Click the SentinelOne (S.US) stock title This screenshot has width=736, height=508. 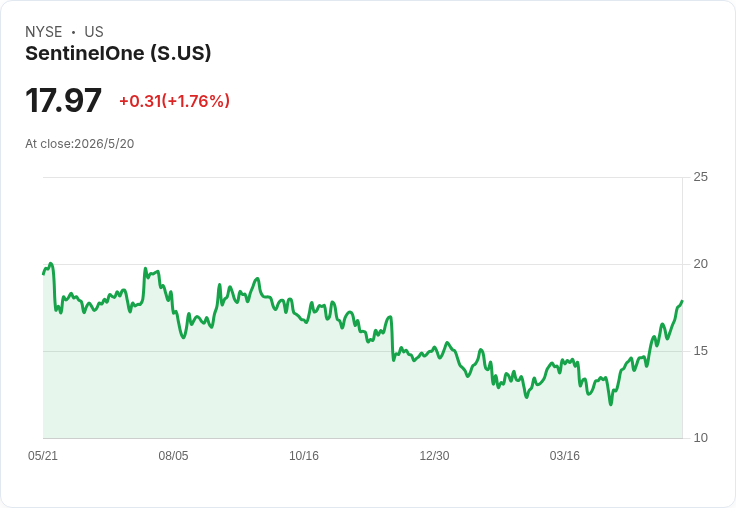click(118, 53)
